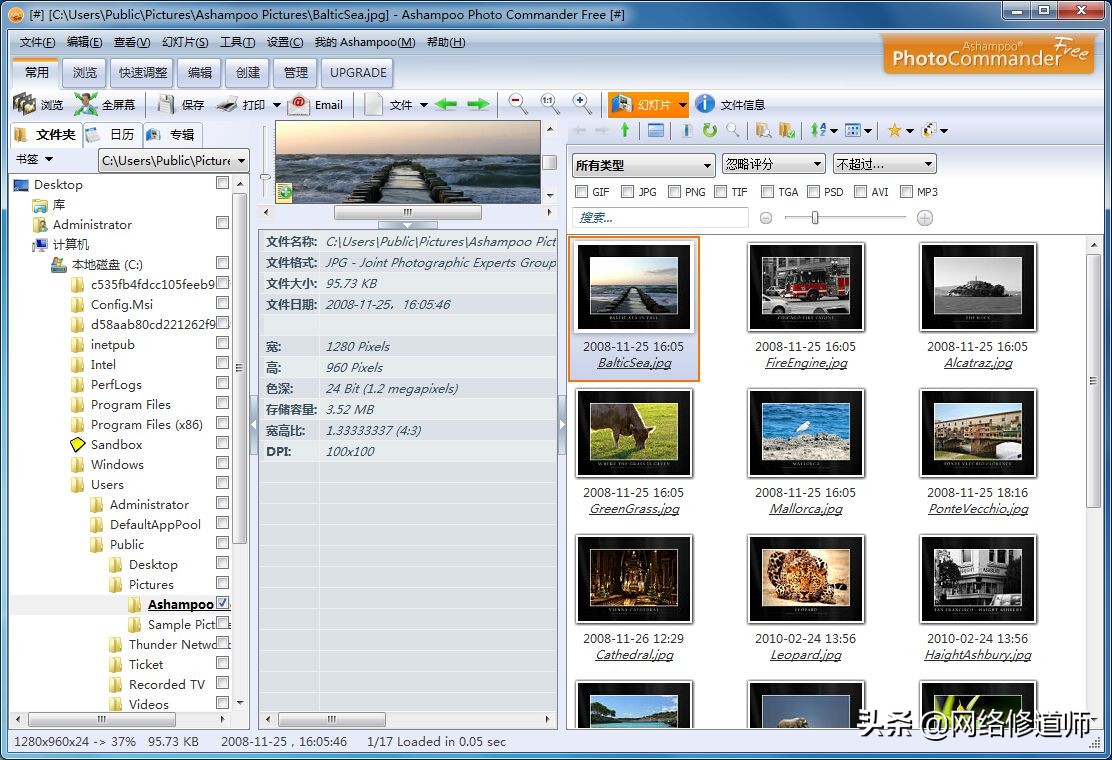Click the green previous image arrow
The height and width of the screenshot is (760, 1112).
(x=446, y=104)
